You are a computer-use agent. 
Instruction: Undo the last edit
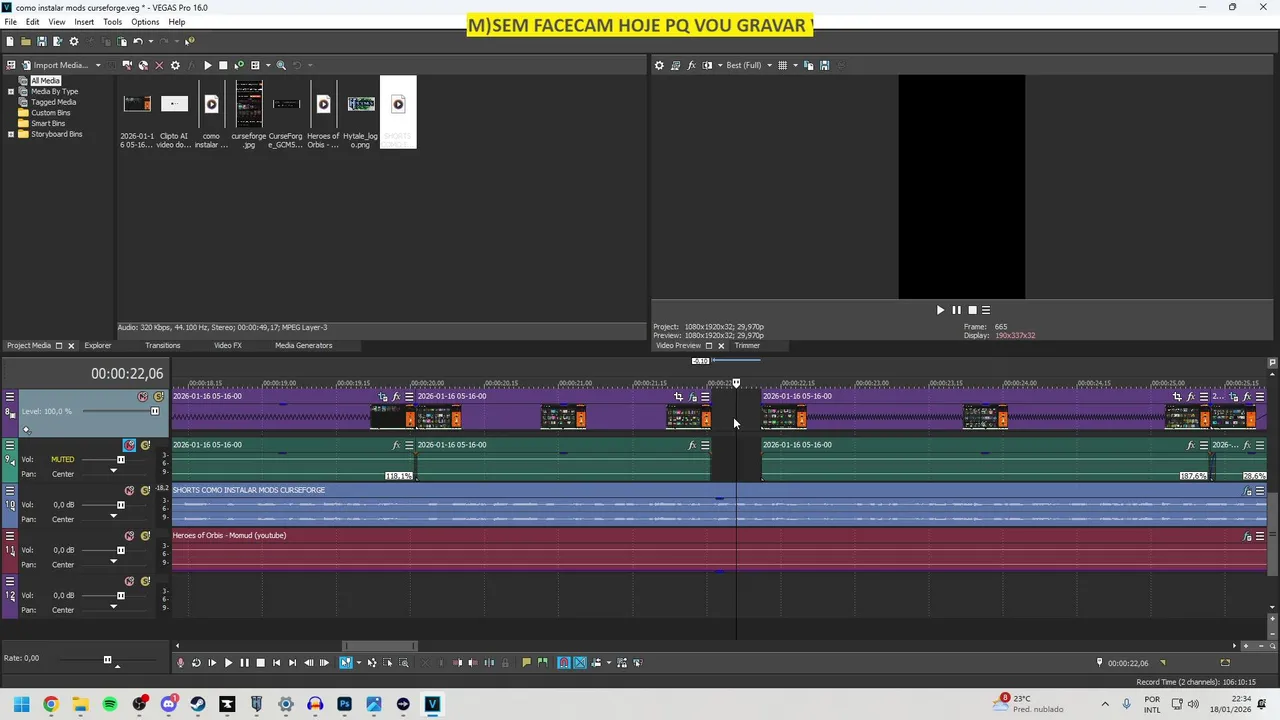(138, 41)
